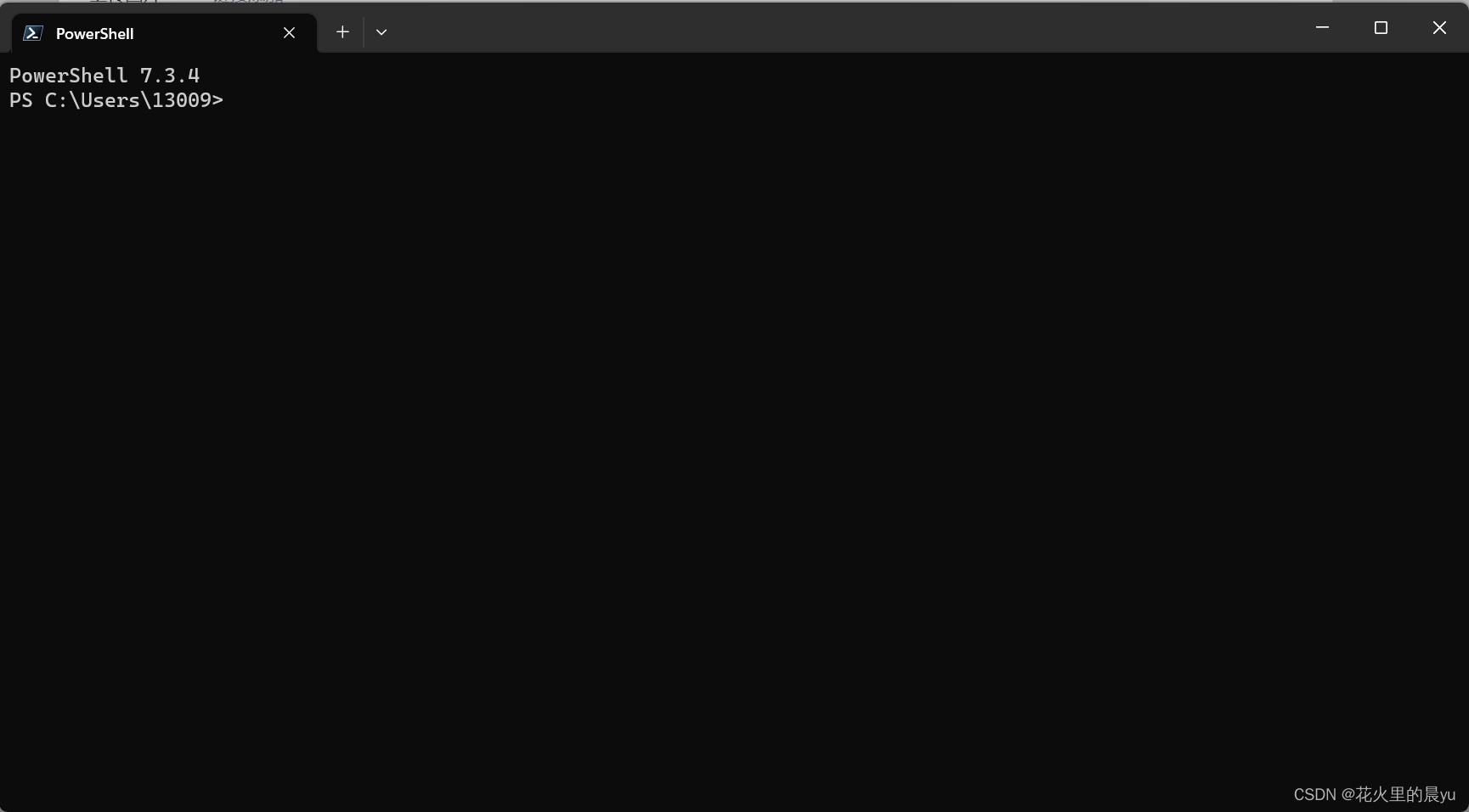Select the PowerShell tab
The width and height of the screenshot is (1469, 812).
127,34
